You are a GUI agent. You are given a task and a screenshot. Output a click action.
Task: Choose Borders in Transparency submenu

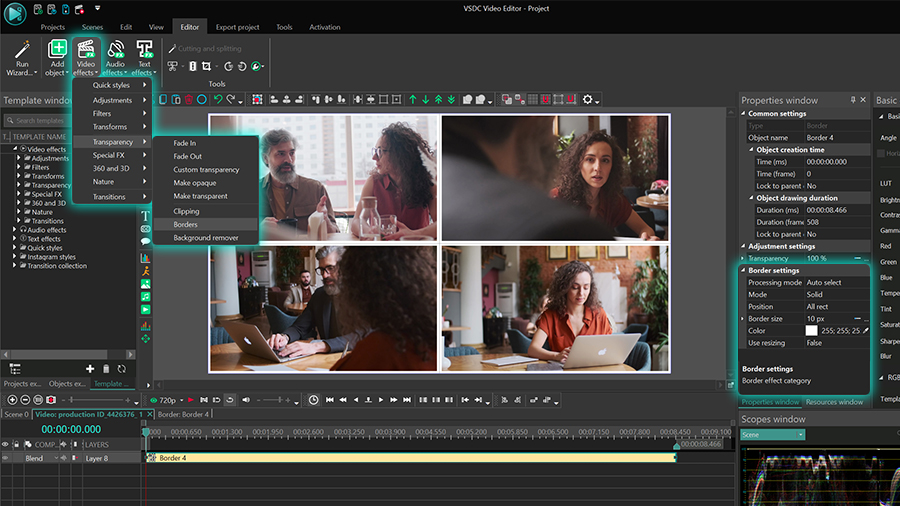coord(206,224)
